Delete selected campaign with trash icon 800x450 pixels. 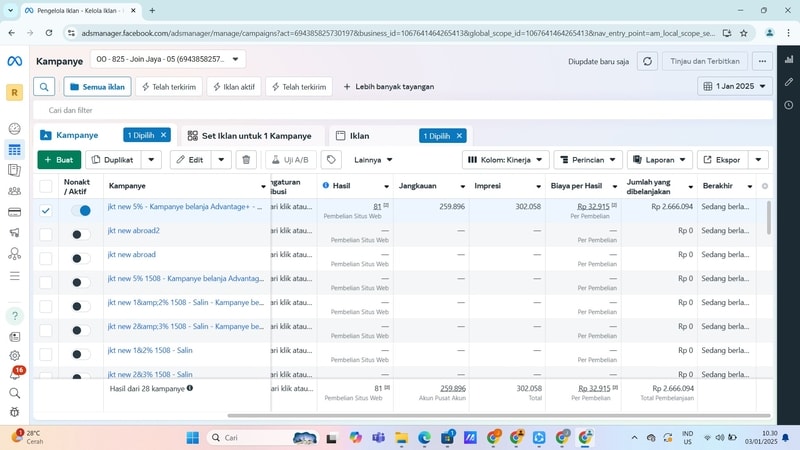coord(246,160)
